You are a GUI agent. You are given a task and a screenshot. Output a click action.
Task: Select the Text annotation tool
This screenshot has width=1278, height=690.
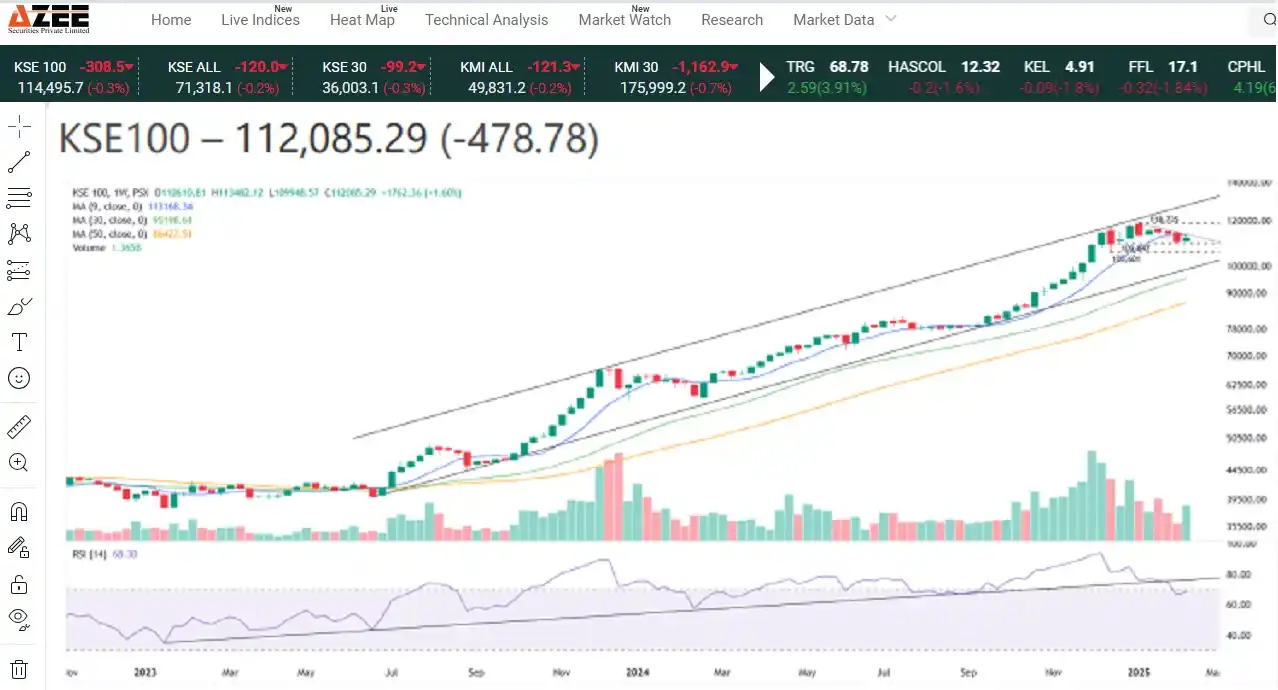[x=19, y=342]
